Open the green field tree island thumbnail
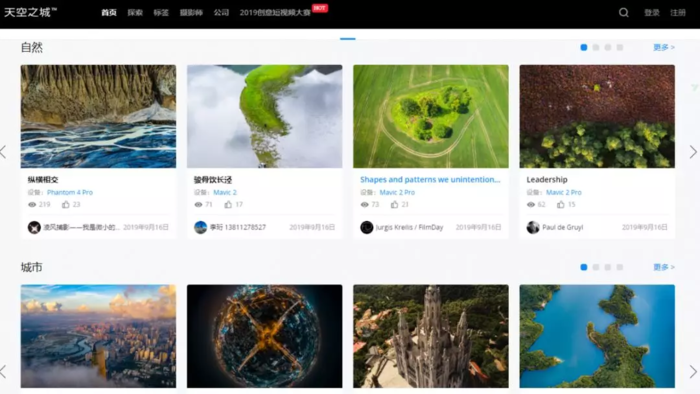The image size is (700, 394). (x=431, y=116)
